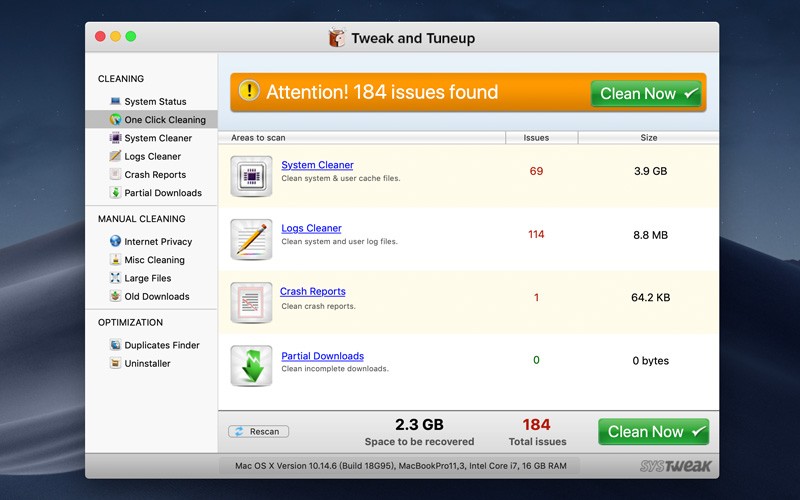
Task: Click the 0 bytes size value
Action: coord(651,361)
